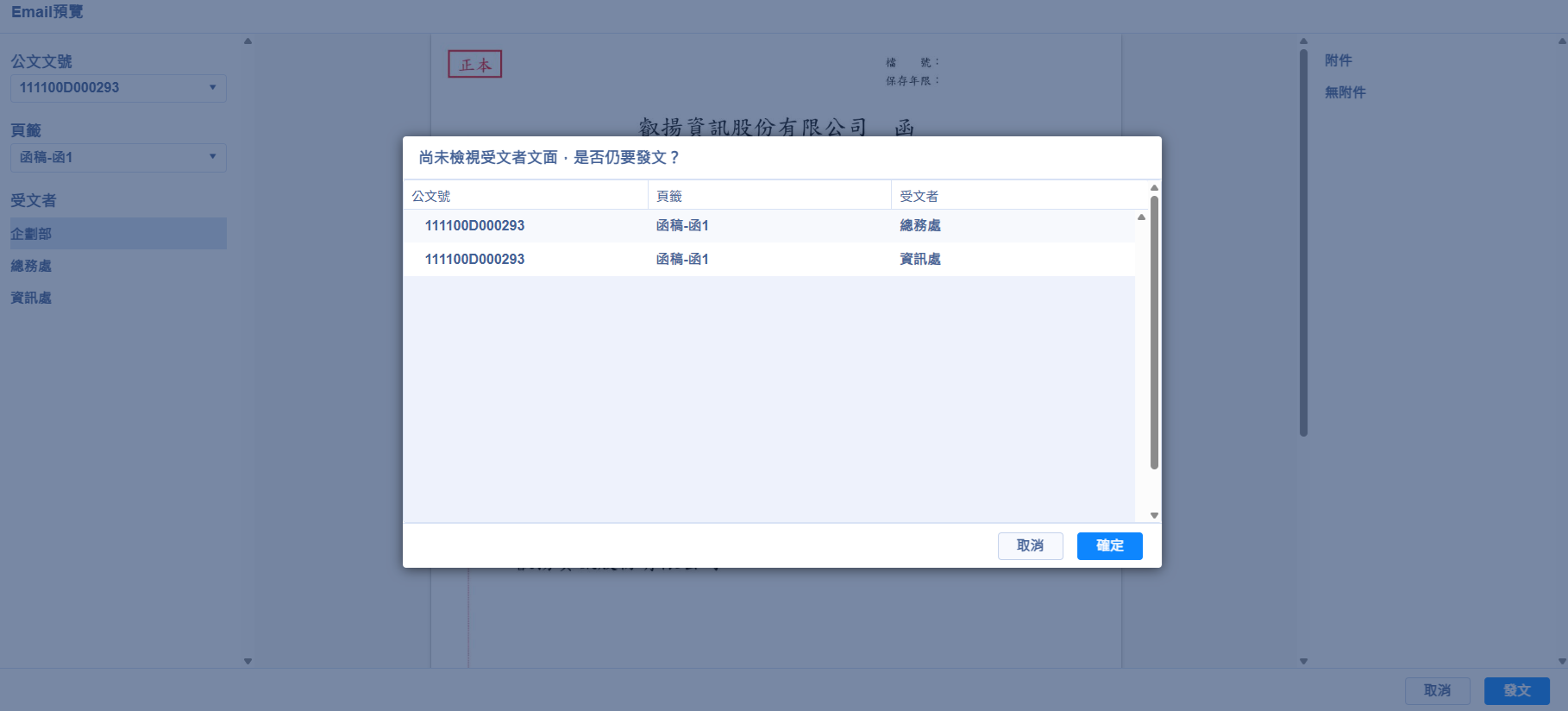
Task: Select 總務處 in the left recipient list
Action: coord(31,266)
